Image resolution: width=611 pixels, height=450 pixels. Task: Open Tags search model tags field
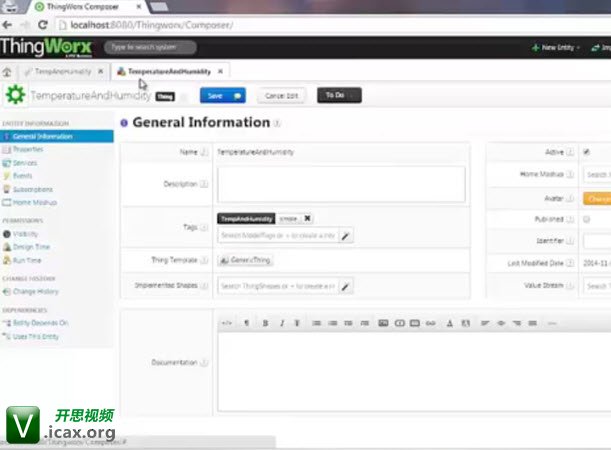[278, 236]
